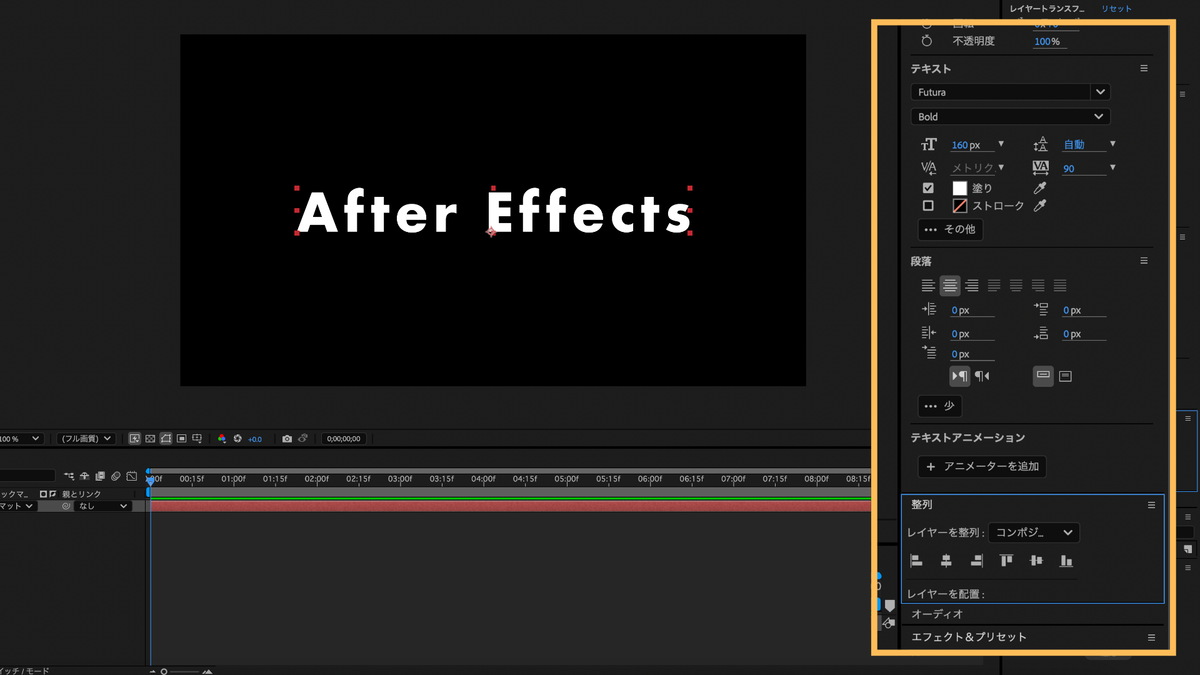Open the 整列 panel menu
Image resolution: width=1200 pixels, height=675 pixels.
[x=1151, y=505]
